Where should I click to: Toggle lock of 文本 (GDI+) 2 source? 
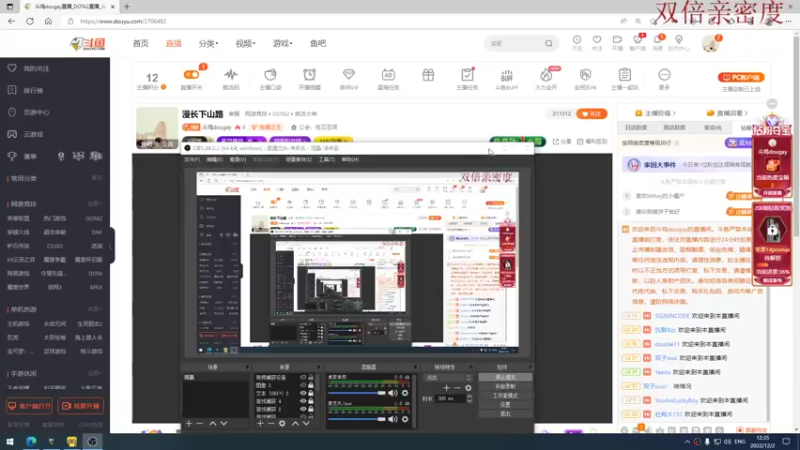click(311, 393)
